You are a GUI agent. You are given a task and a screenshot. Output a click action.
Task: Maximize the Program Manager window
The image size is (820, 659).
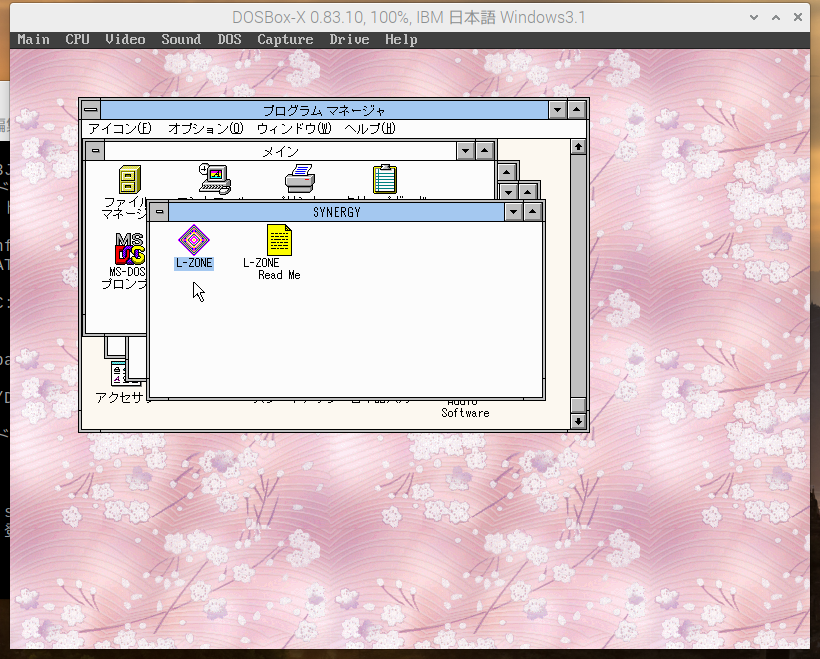[576, 110]
